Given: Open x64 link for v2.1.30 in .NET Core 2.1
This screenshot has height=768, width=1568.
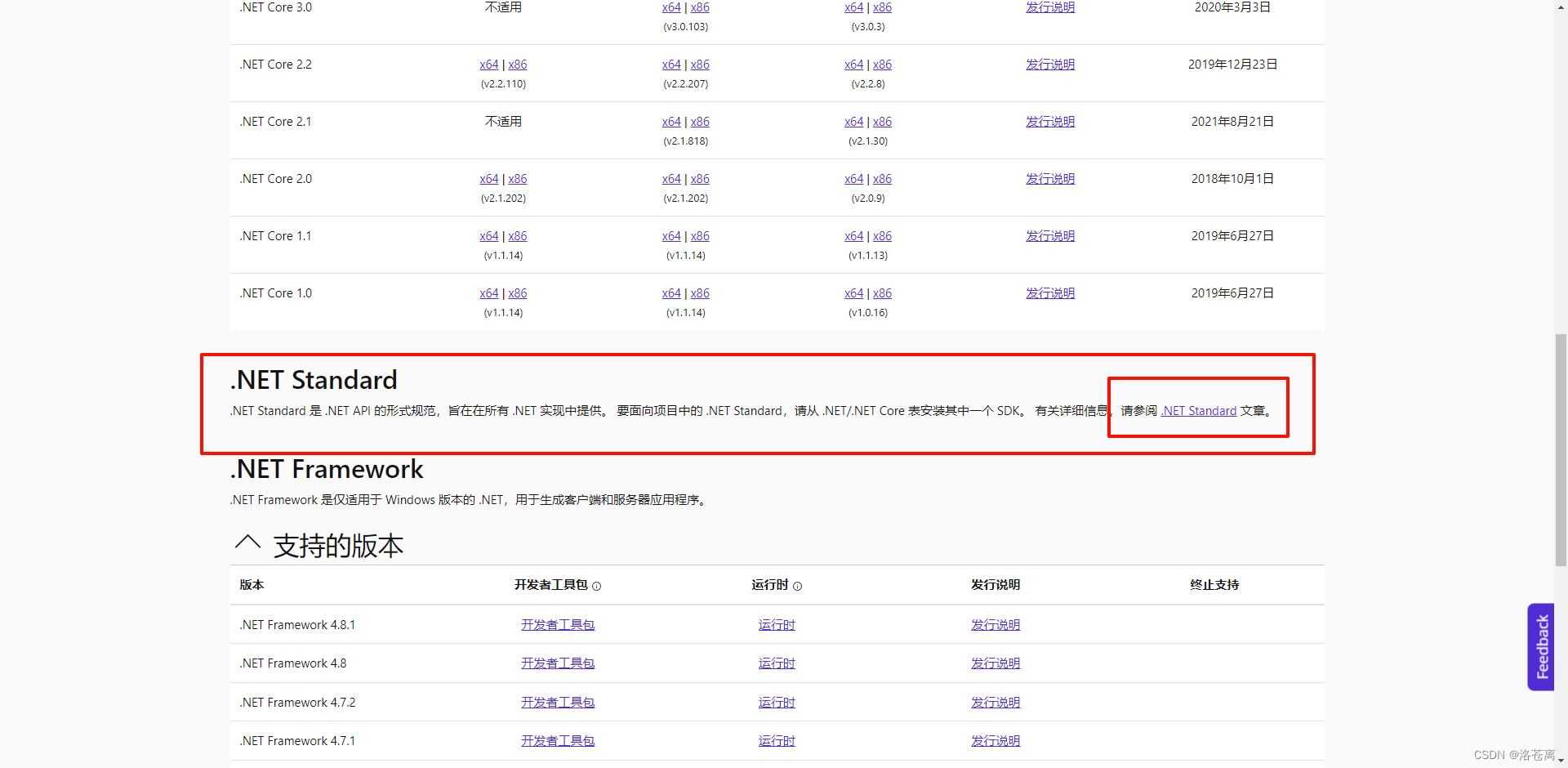Looking at the screenshot, I should tap(853, 122).
